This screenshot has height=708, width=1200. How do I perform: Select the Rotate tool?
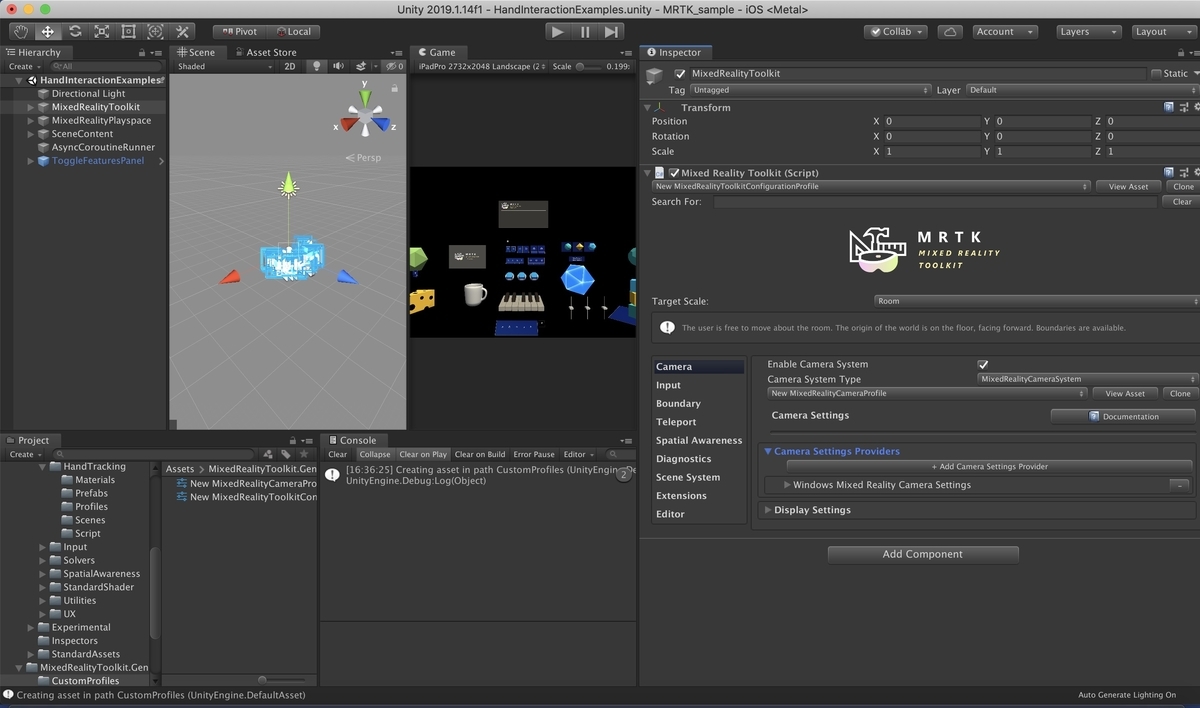[74, 32]
